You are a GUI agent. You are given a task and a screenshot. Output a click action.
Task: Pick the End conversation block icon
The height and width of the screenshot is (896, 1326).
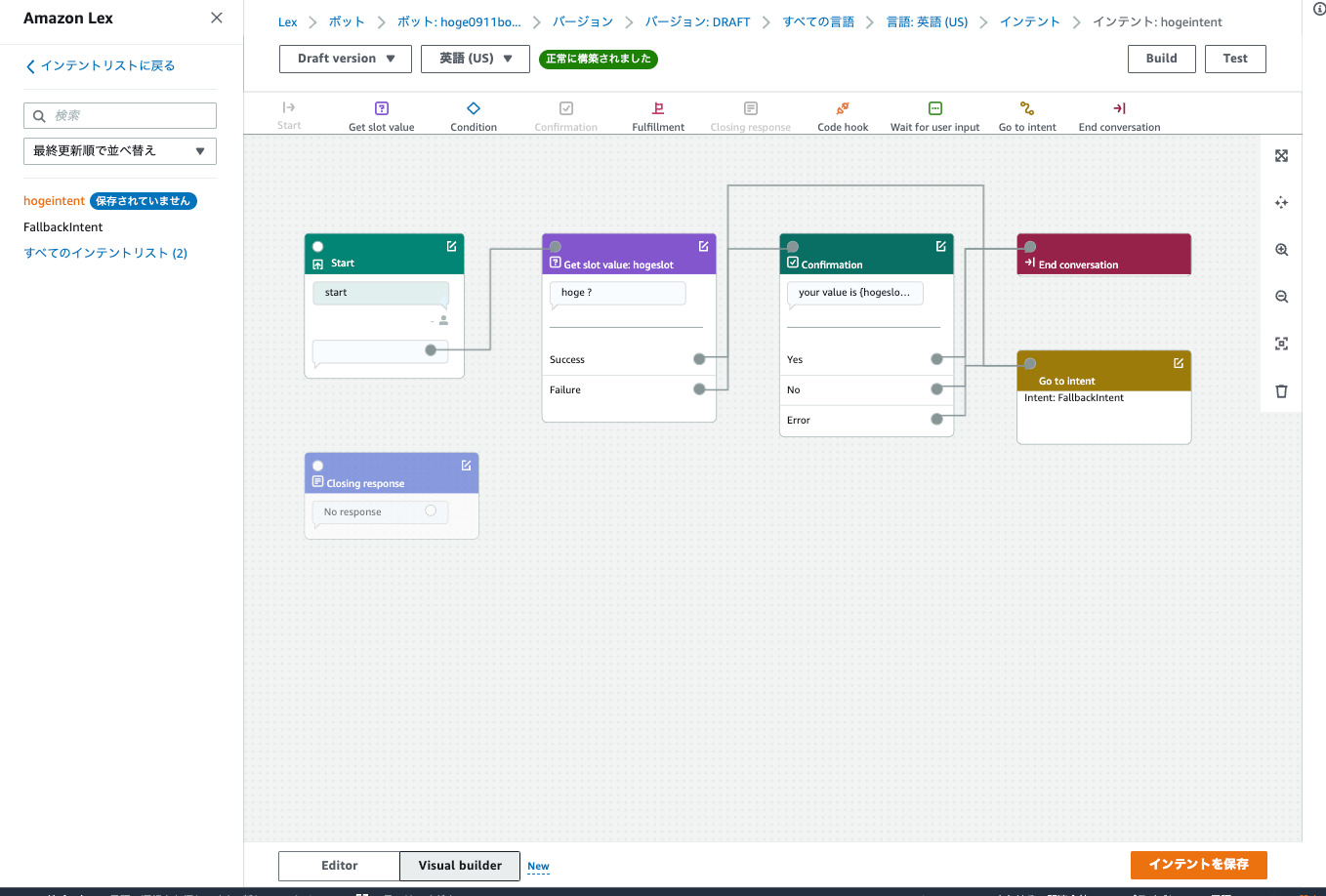pos(1119,108)
